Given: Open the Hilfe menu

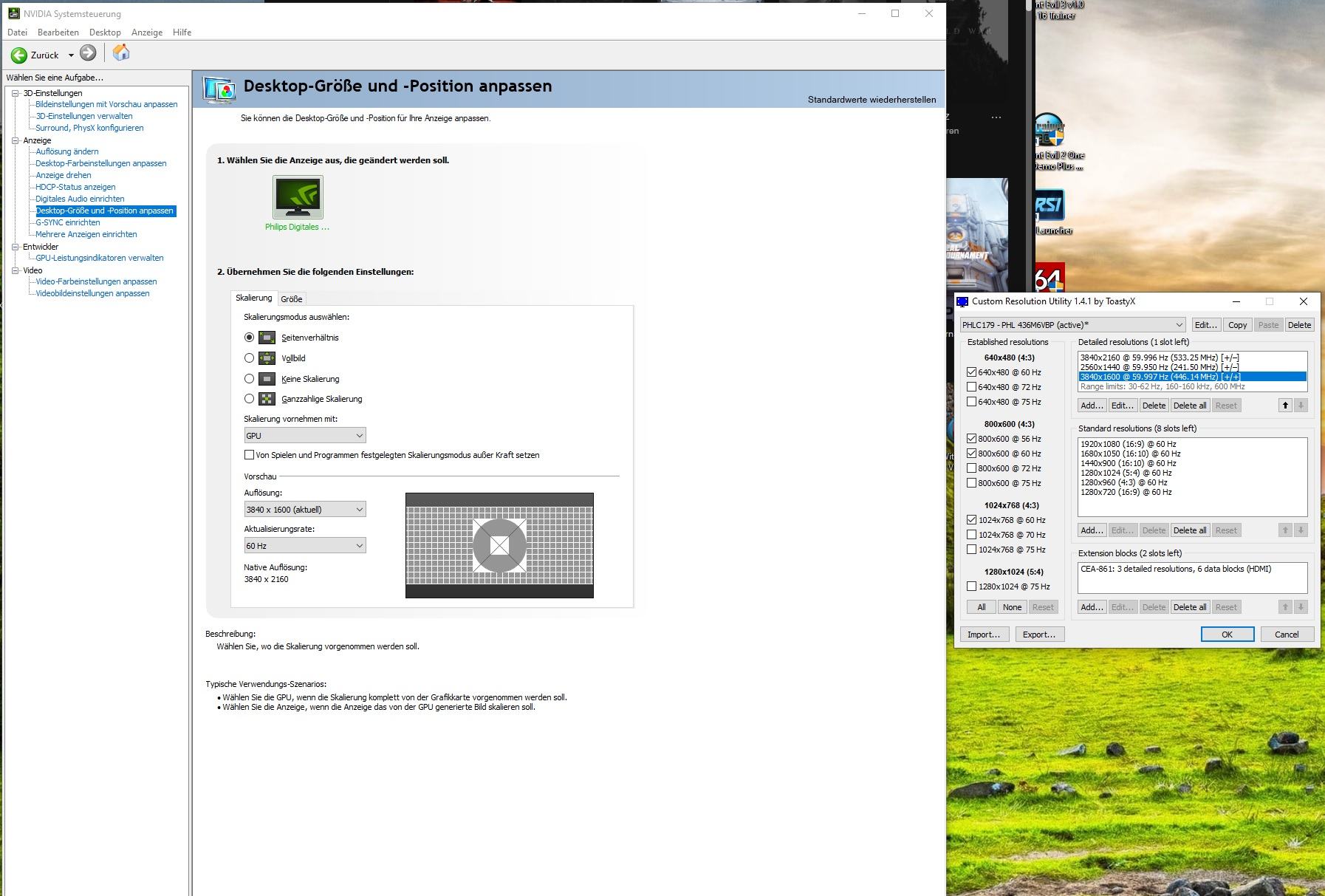Looking at the screenshot, I should pos(182,33).
